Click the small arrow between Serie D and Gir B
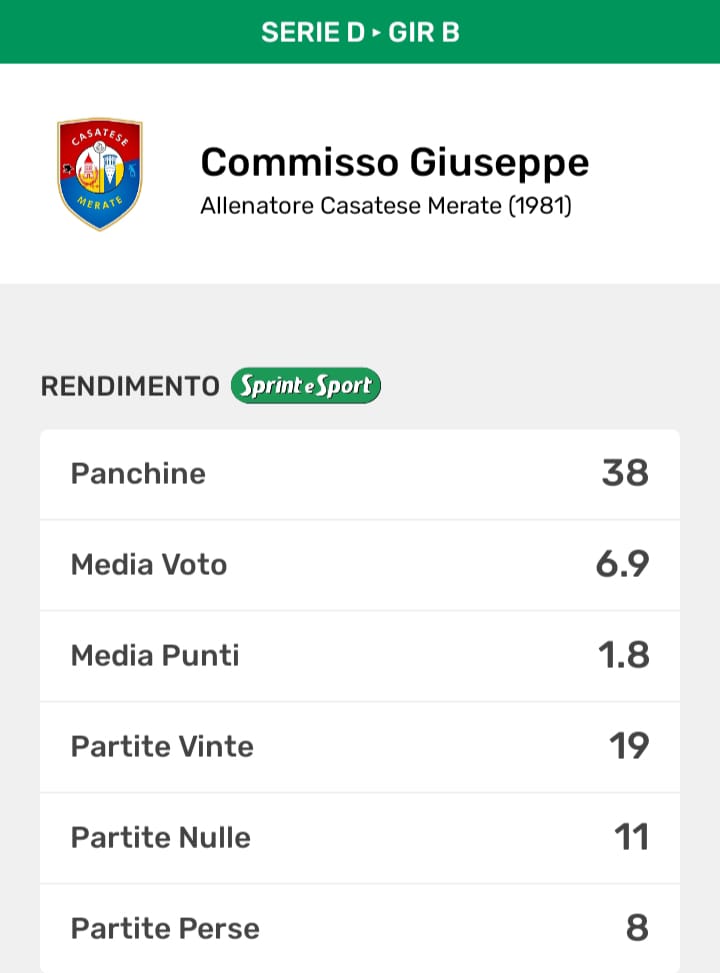Screen dimensions: 720x973 point(377,32)
